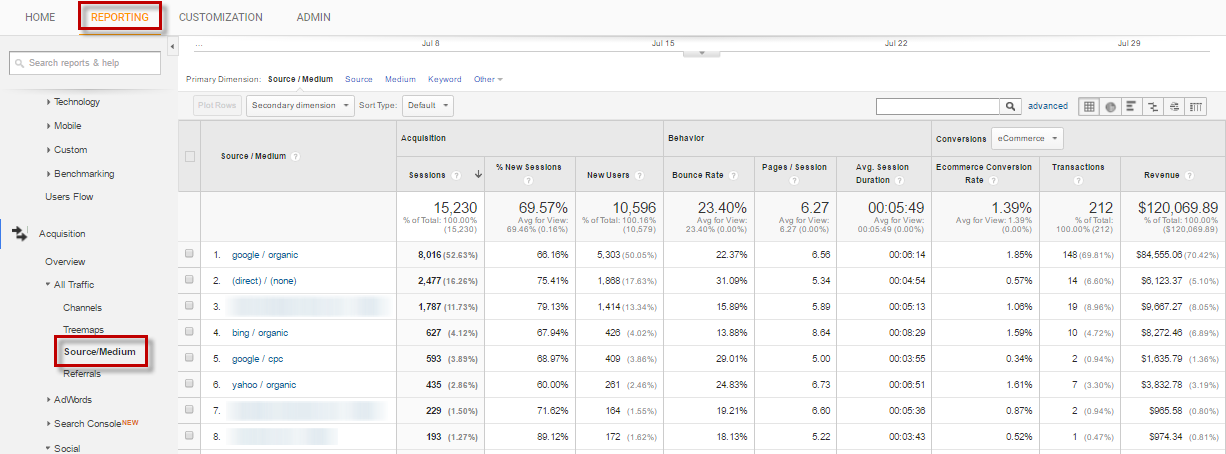Click the Search reports & help field
The height and width of the screenshot is (454, 1226).
(x=85, y=63)
